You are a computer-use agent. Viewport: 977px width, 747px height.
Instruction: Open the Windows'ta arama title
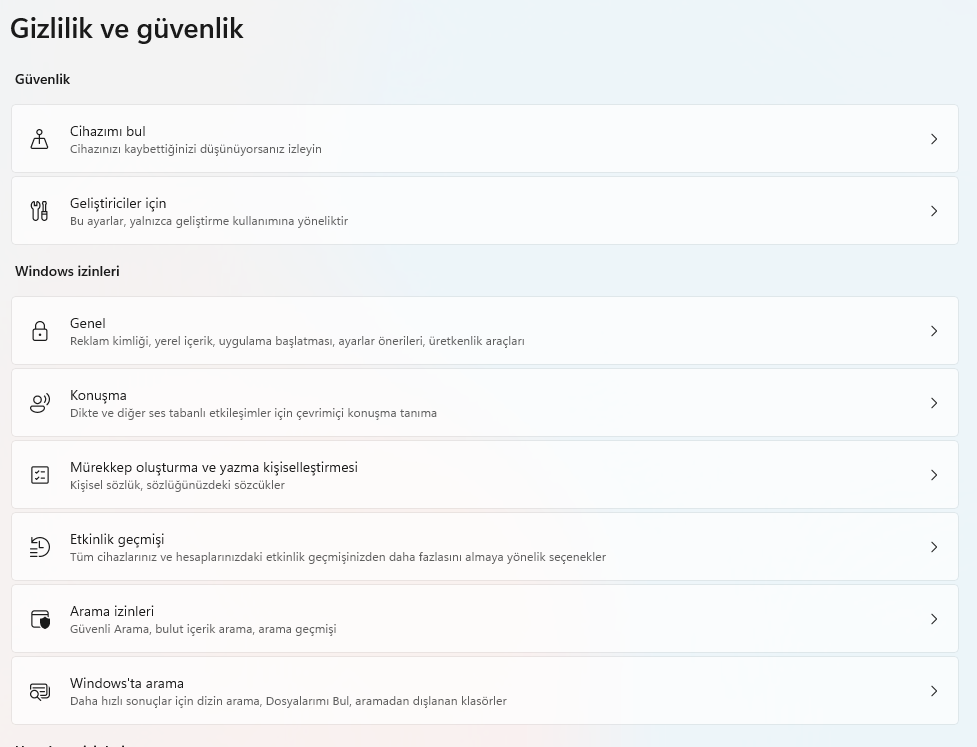[x=126, y=683]
